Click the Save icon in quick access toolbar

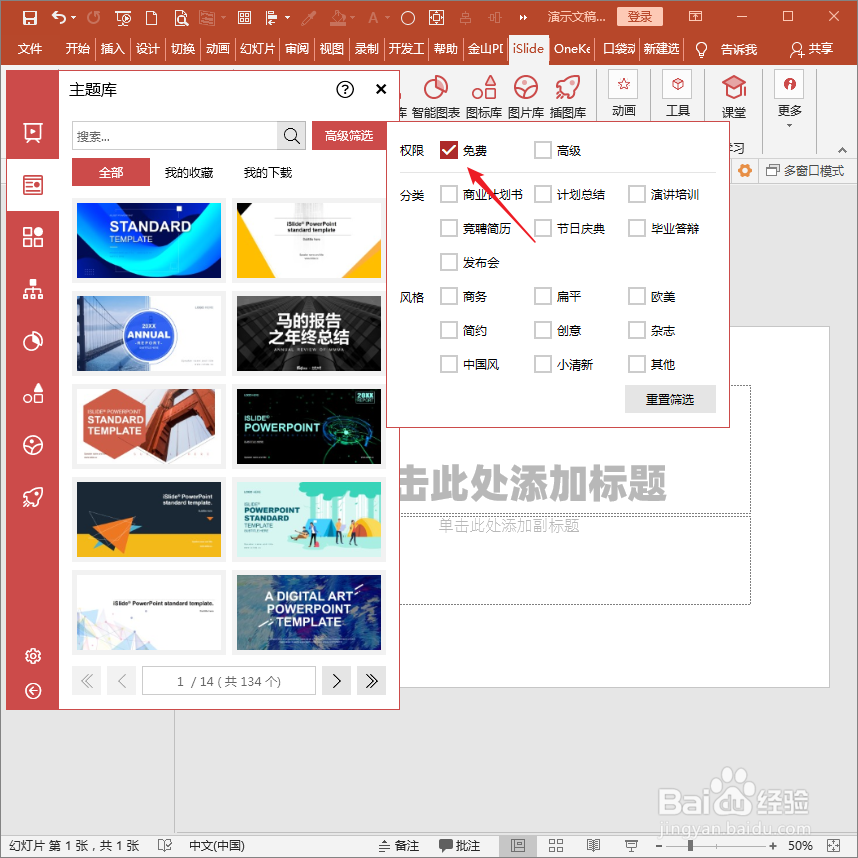click(x=30, y=18)
